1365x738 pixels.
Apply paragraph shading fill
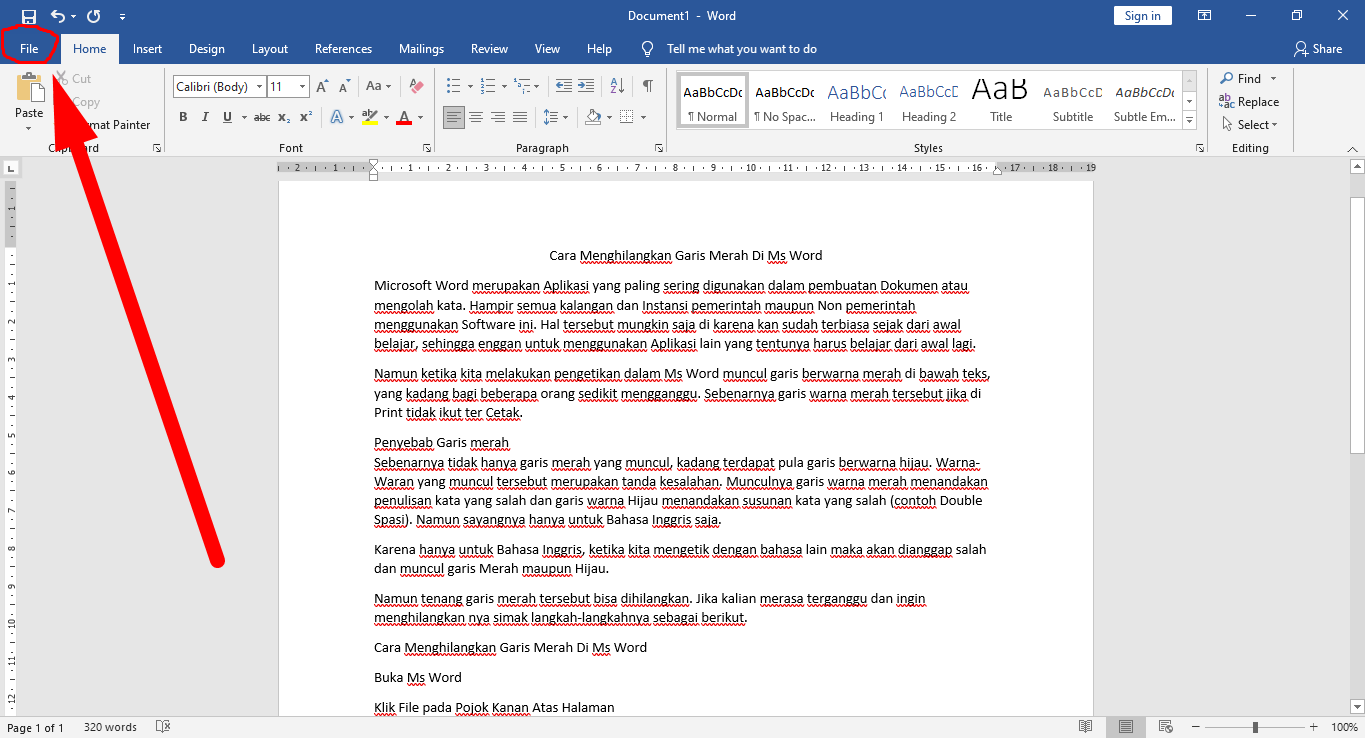pos(593,117)
